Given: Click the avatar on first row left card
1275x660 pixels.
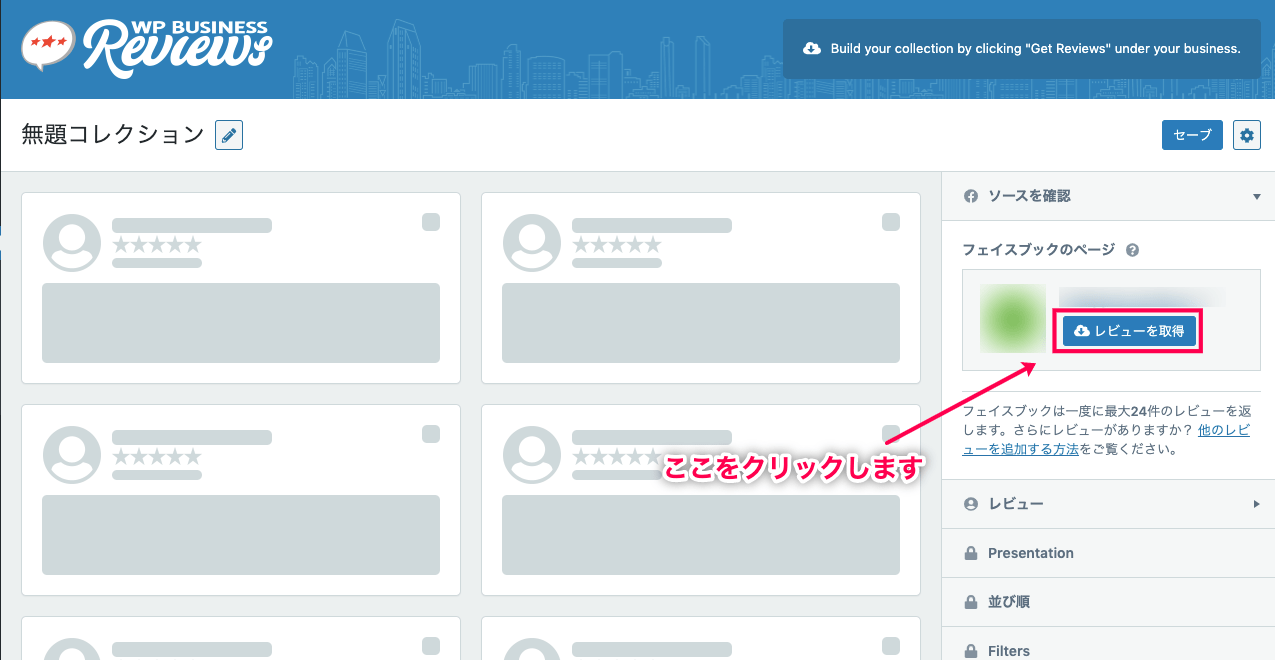Looking at the screenshot, I should (x=72, y=243).
